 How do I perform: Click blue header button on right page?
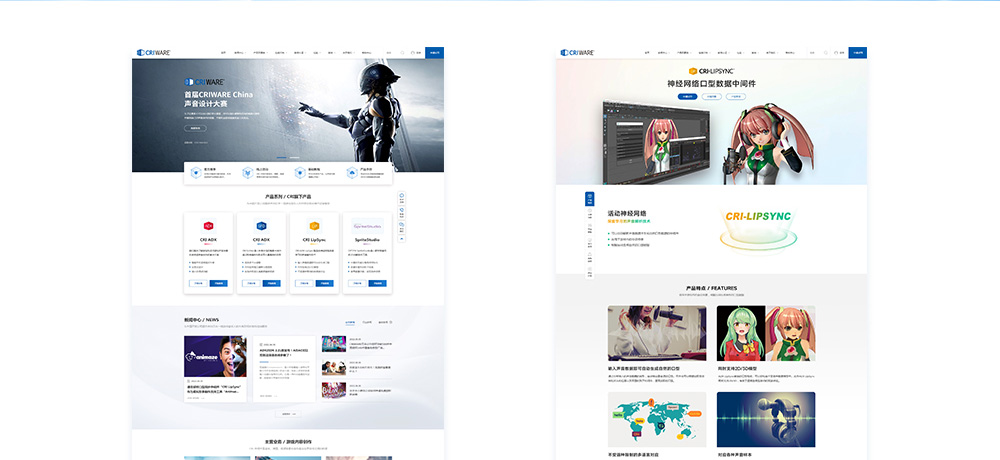click(858, 52)
